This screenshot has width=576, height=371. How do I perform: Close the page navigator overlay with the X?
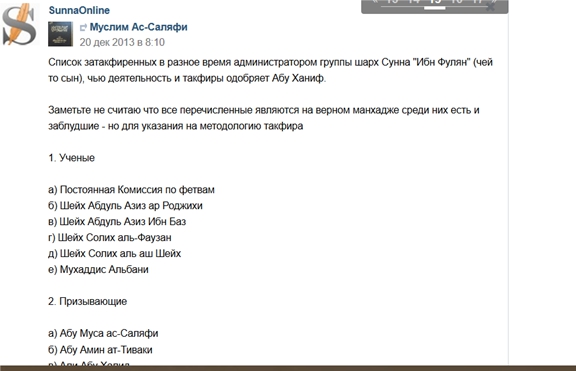[x=490, y=7]
